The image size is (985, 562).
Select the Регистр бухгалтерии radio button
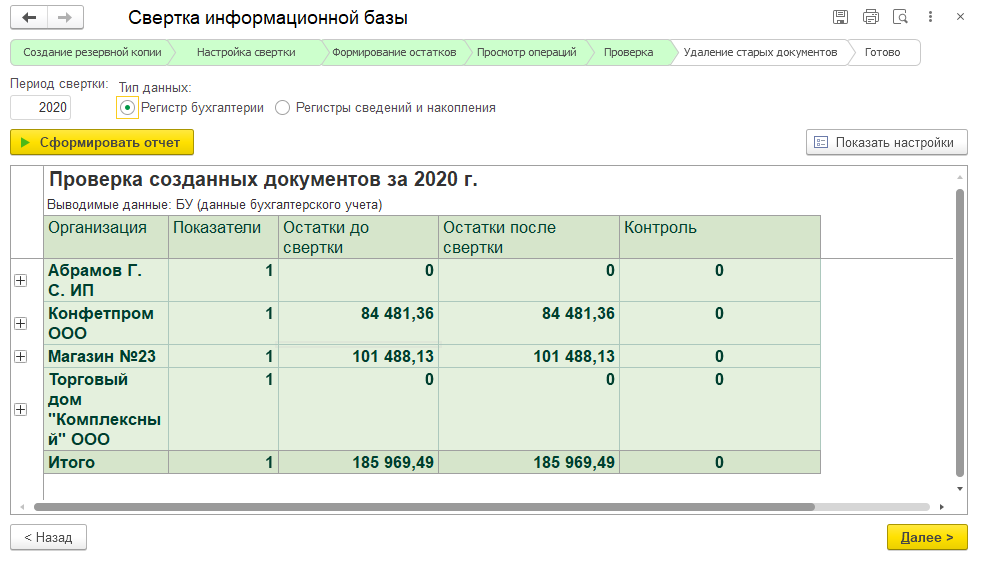click(127, 107)
